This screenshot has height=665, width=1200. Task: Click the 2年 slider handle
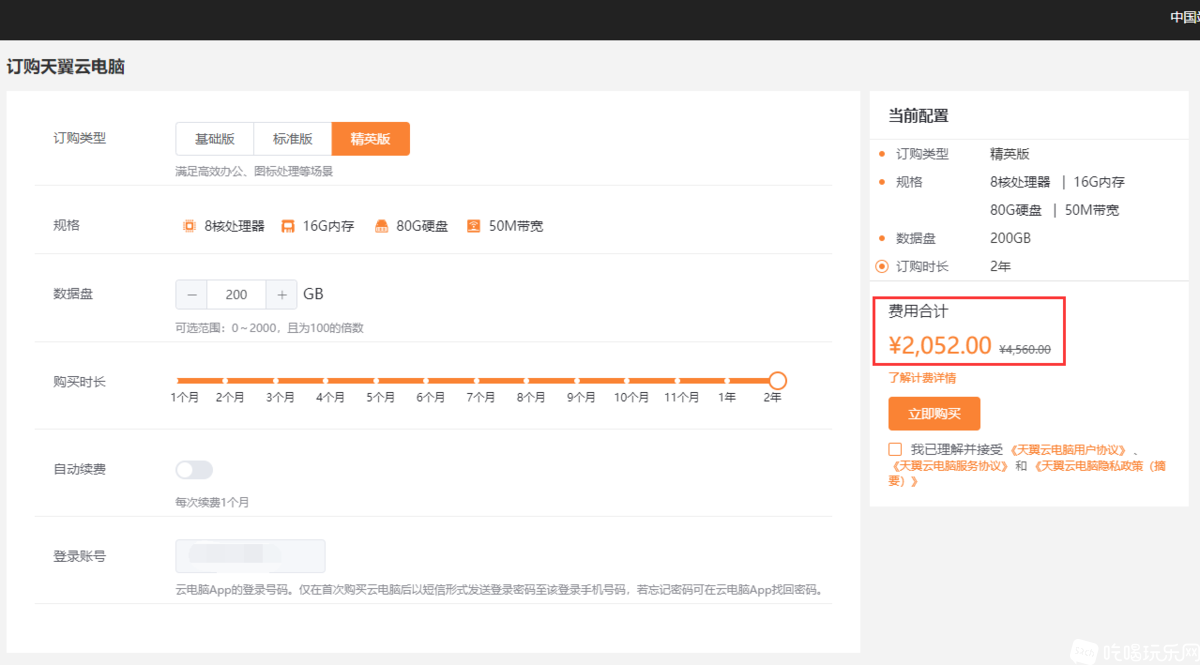[778, 381]
